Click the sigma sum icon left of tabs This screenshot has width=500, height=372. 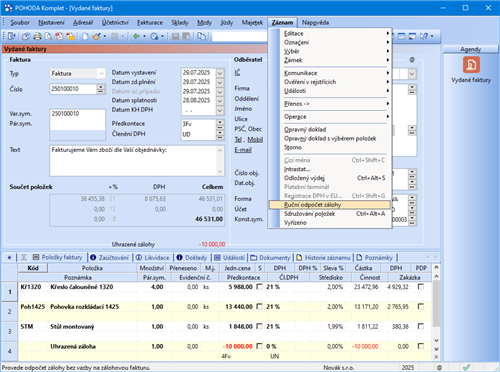tap(24, 257)
